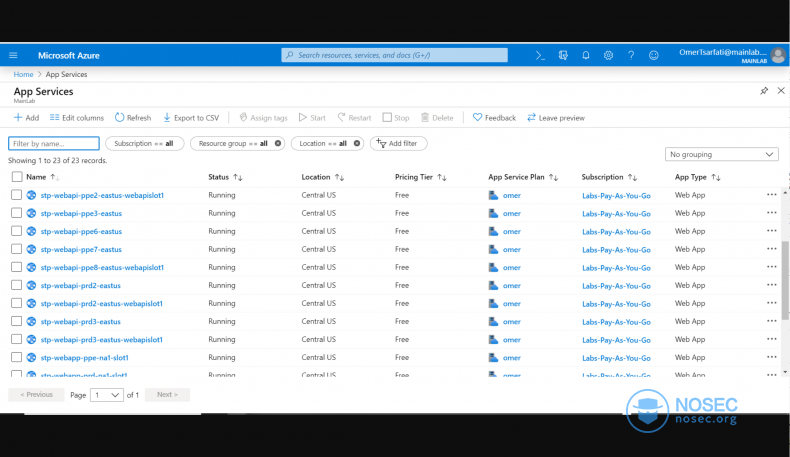Close the App Services blade
The image size is (790, 457).
click(x=781, y=91)
